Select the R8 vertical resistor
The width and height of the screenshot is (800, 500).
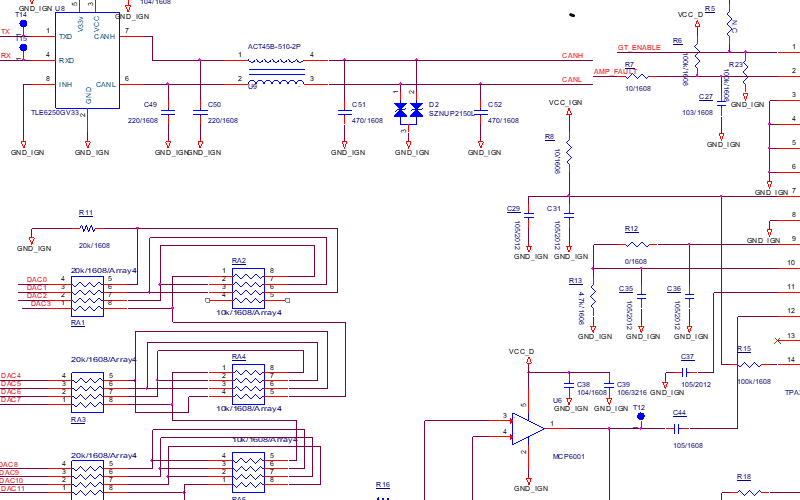pyautogui.click(x=569, y=153)
